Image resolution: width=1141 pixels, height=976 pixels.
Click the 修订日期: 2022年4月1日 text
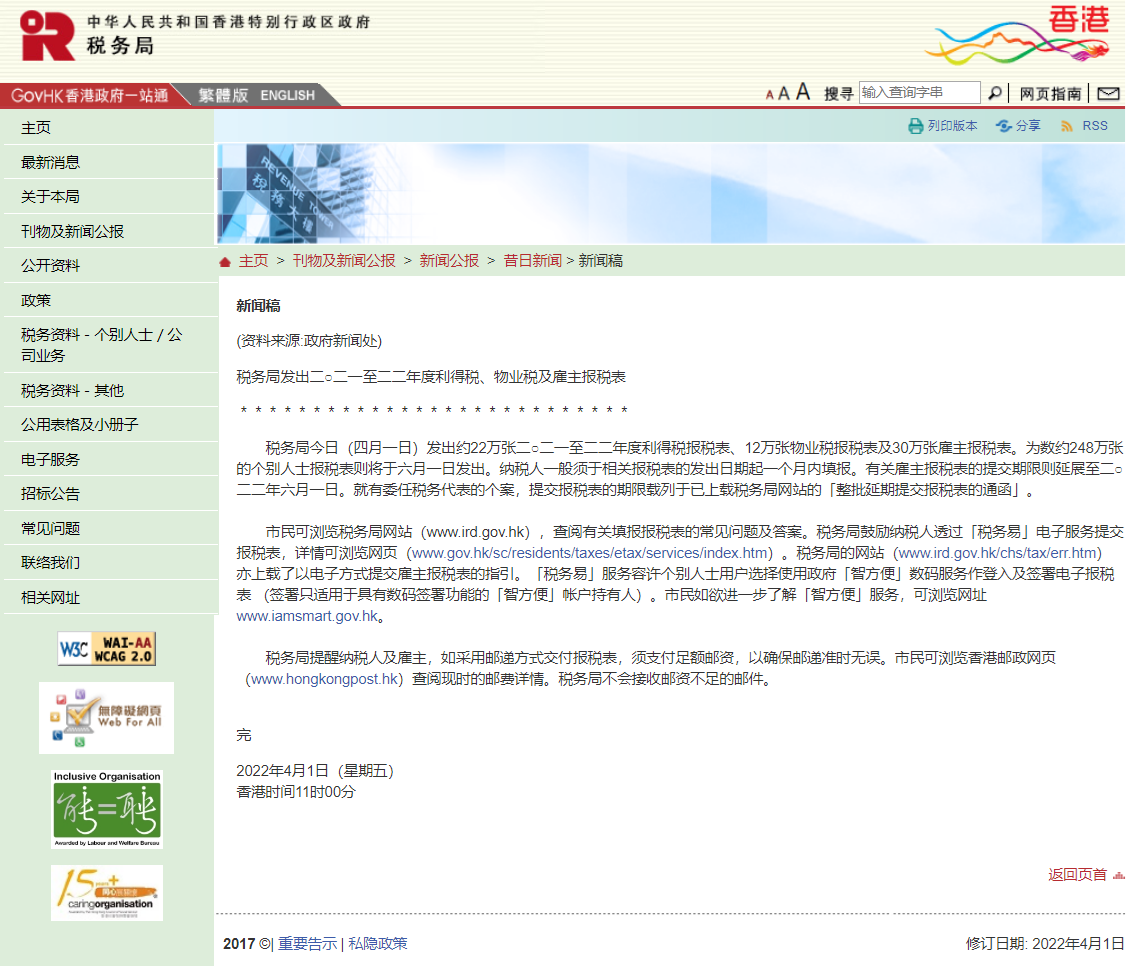[1045, 944]
